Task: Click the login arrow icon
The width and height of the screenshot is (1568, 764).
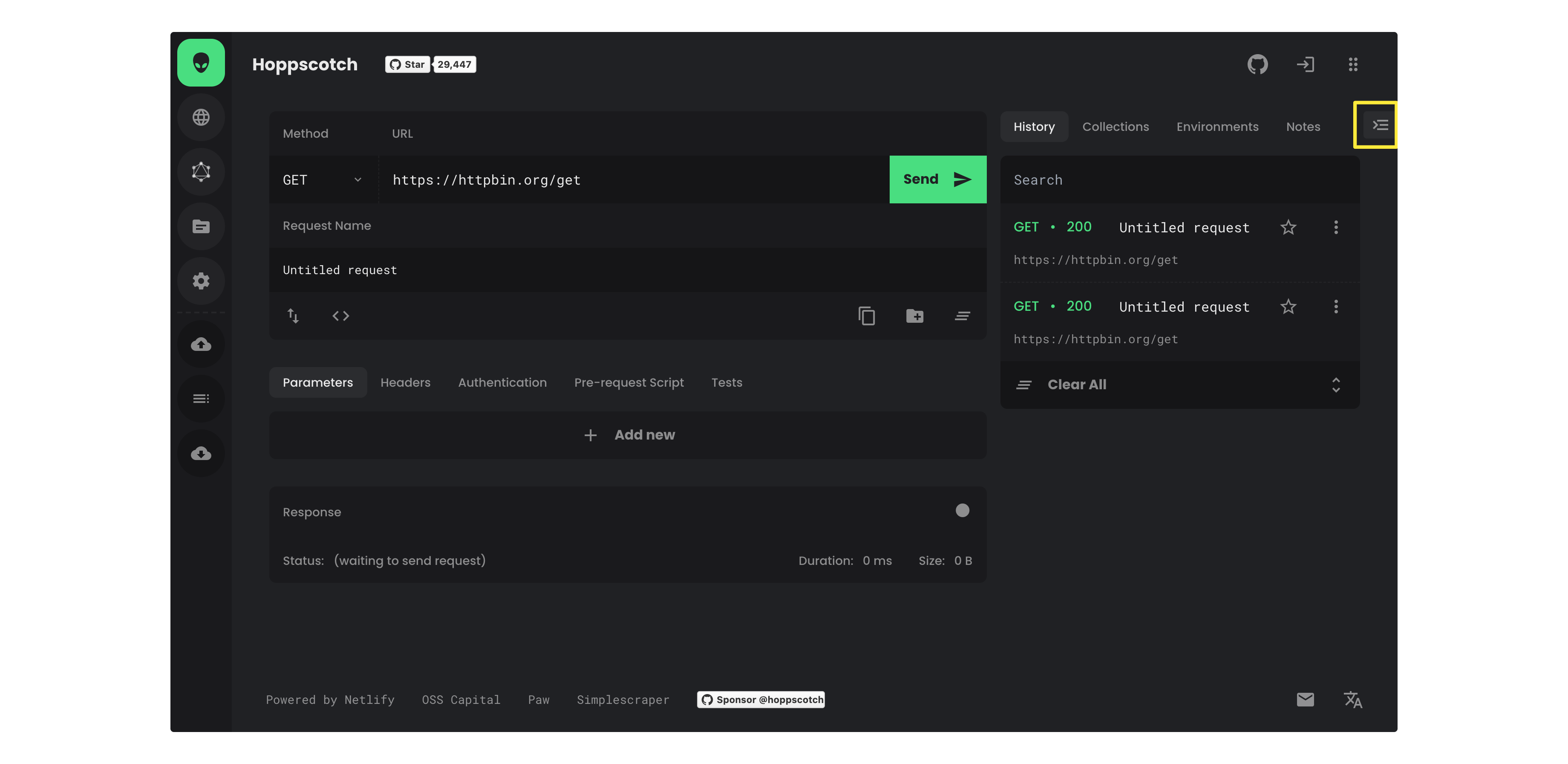Action: pos(1305,64)
